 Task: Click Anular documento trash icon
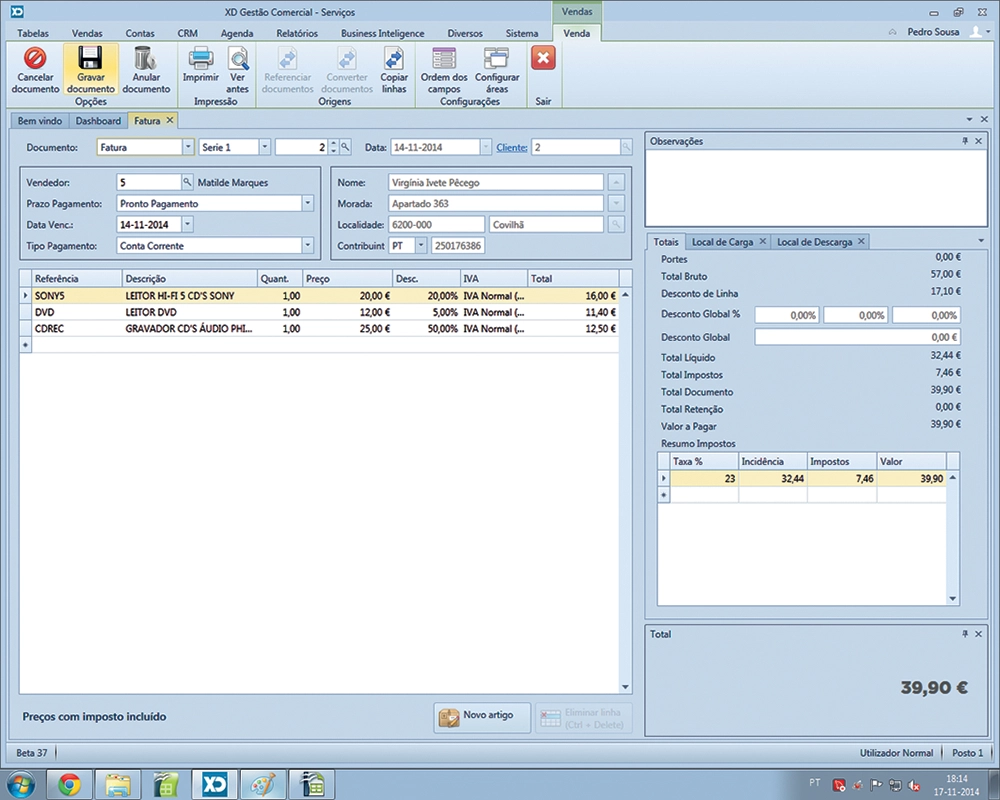pyautogui.click(x=145, y=59)
